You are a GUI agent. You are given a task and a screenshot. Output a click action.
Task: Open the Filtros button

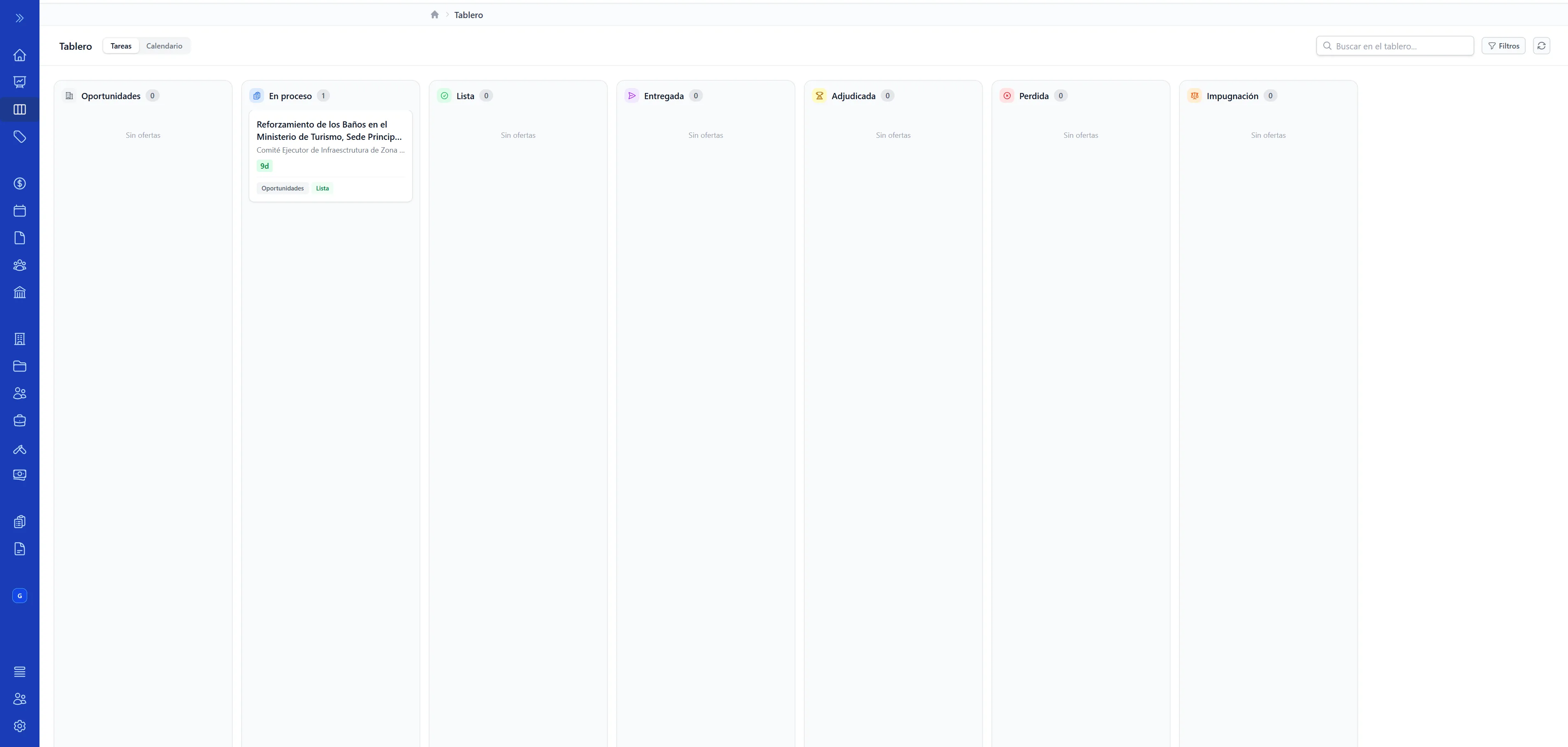1503,46
